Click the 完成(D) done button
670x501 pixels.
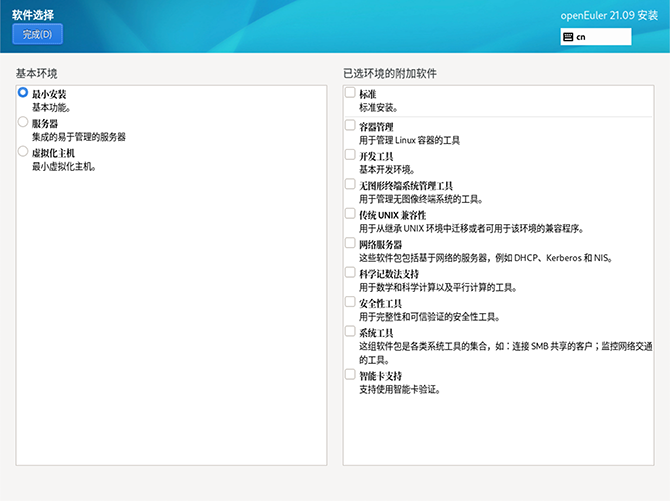[x=38, y=34]
